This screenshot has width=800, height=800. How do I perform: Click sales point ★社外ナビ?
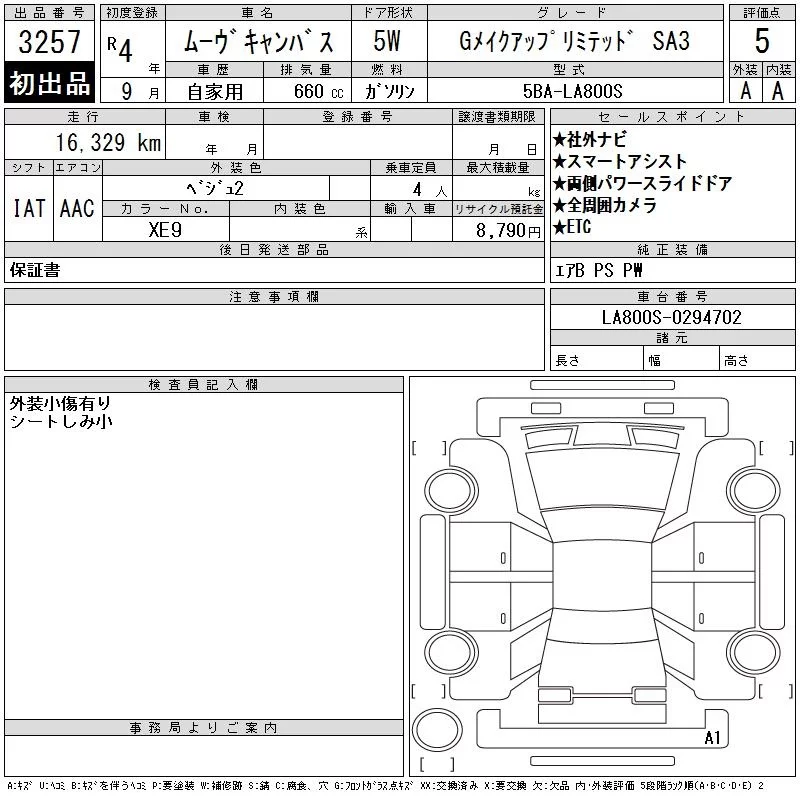click(589, 139)
